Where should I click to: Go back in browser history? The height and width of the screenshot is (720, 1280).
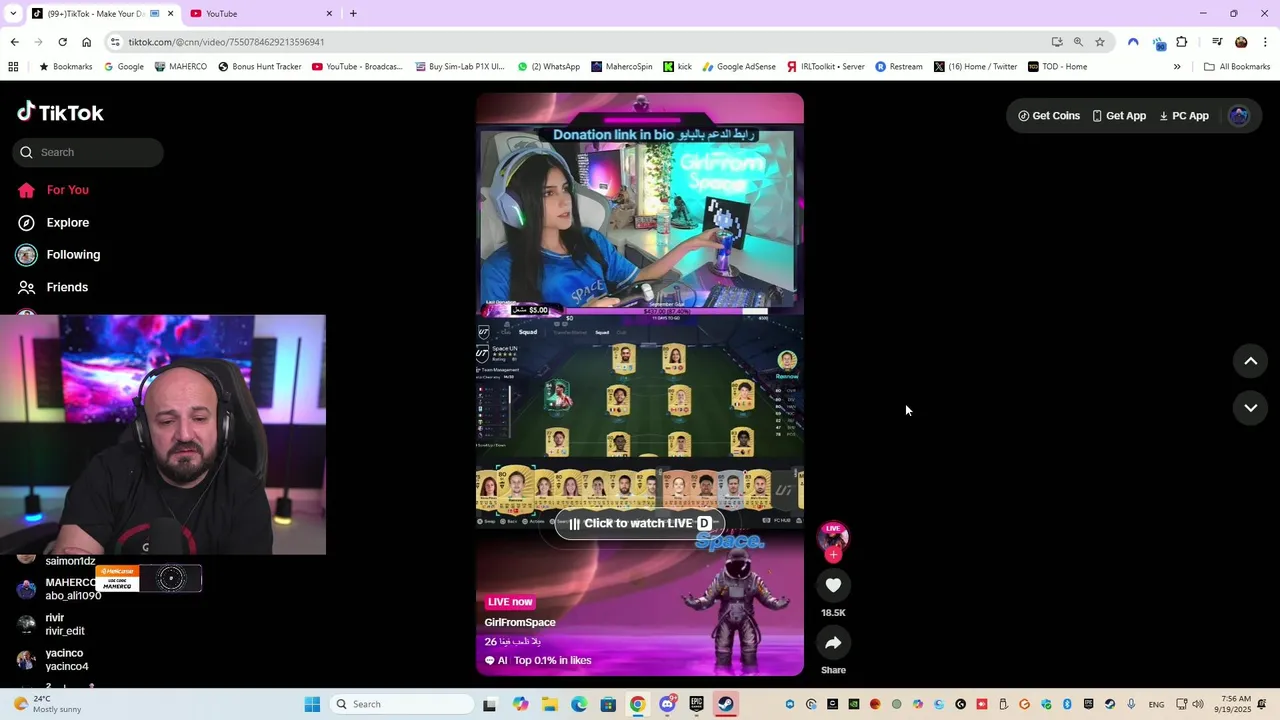coord(14,42)
